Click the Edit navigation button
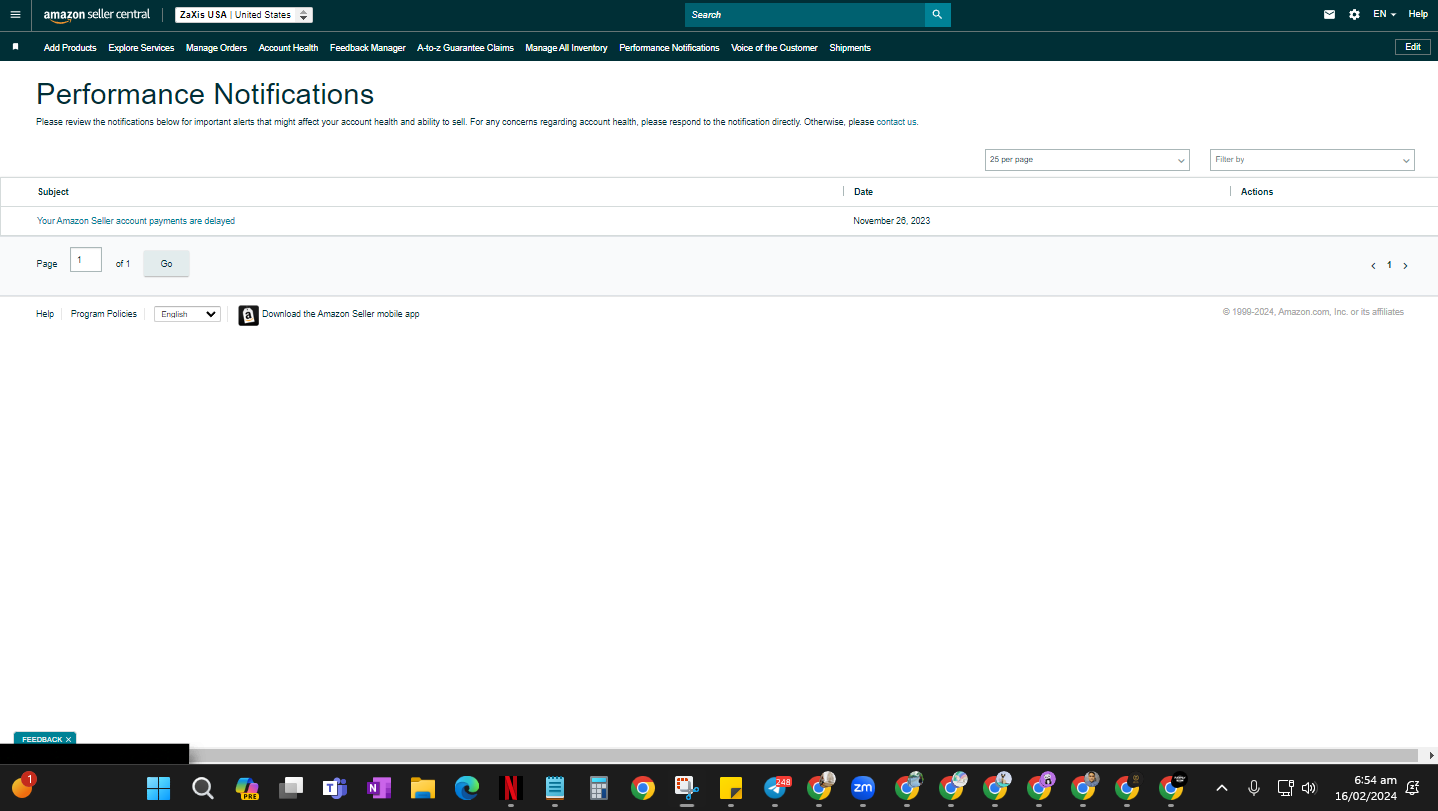This screenshot has height=811, width=1438. (x=1412, y=47)
